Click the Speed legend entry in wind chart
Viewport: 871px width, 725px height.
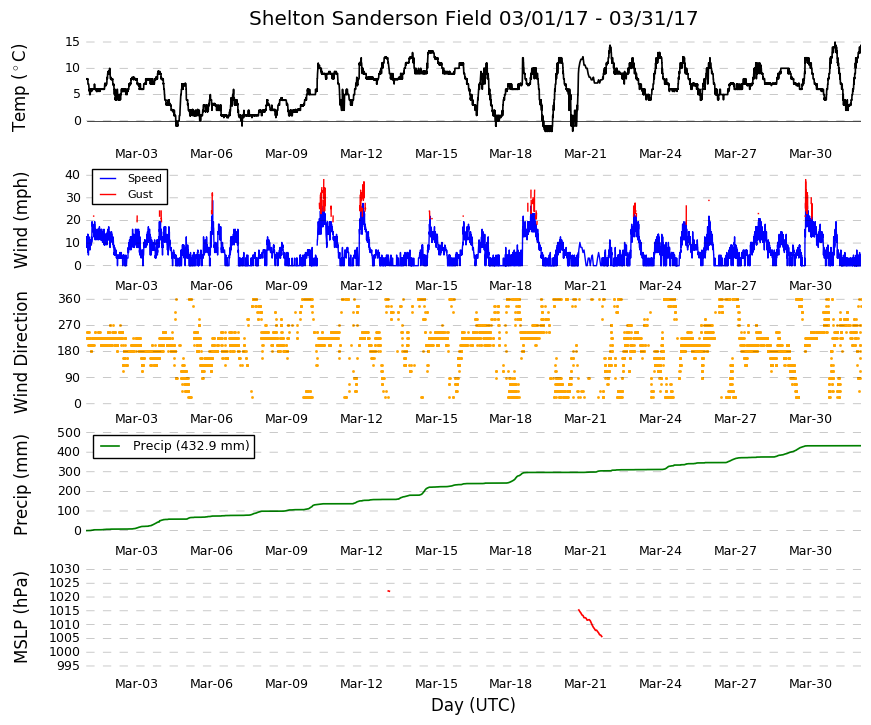144,178
